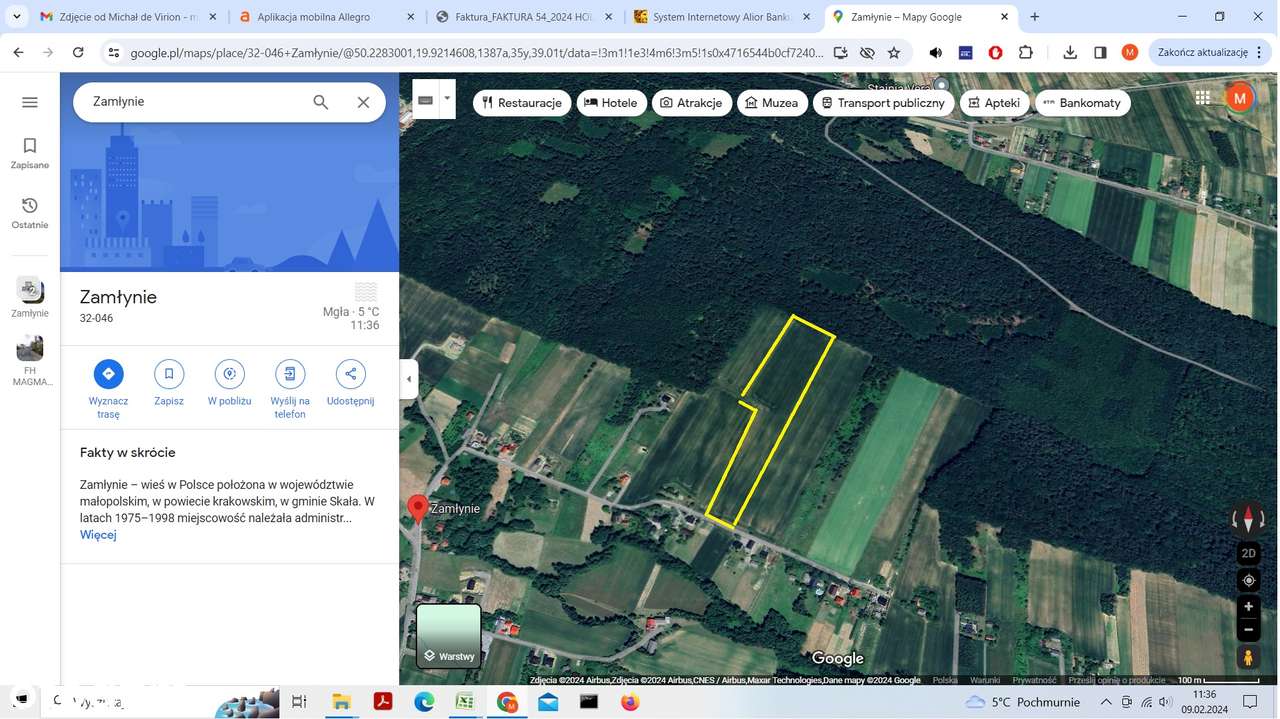Open File Explorer from taskbar
Viewport: 1280px width, 719px height.
click(x=341, y=702)
